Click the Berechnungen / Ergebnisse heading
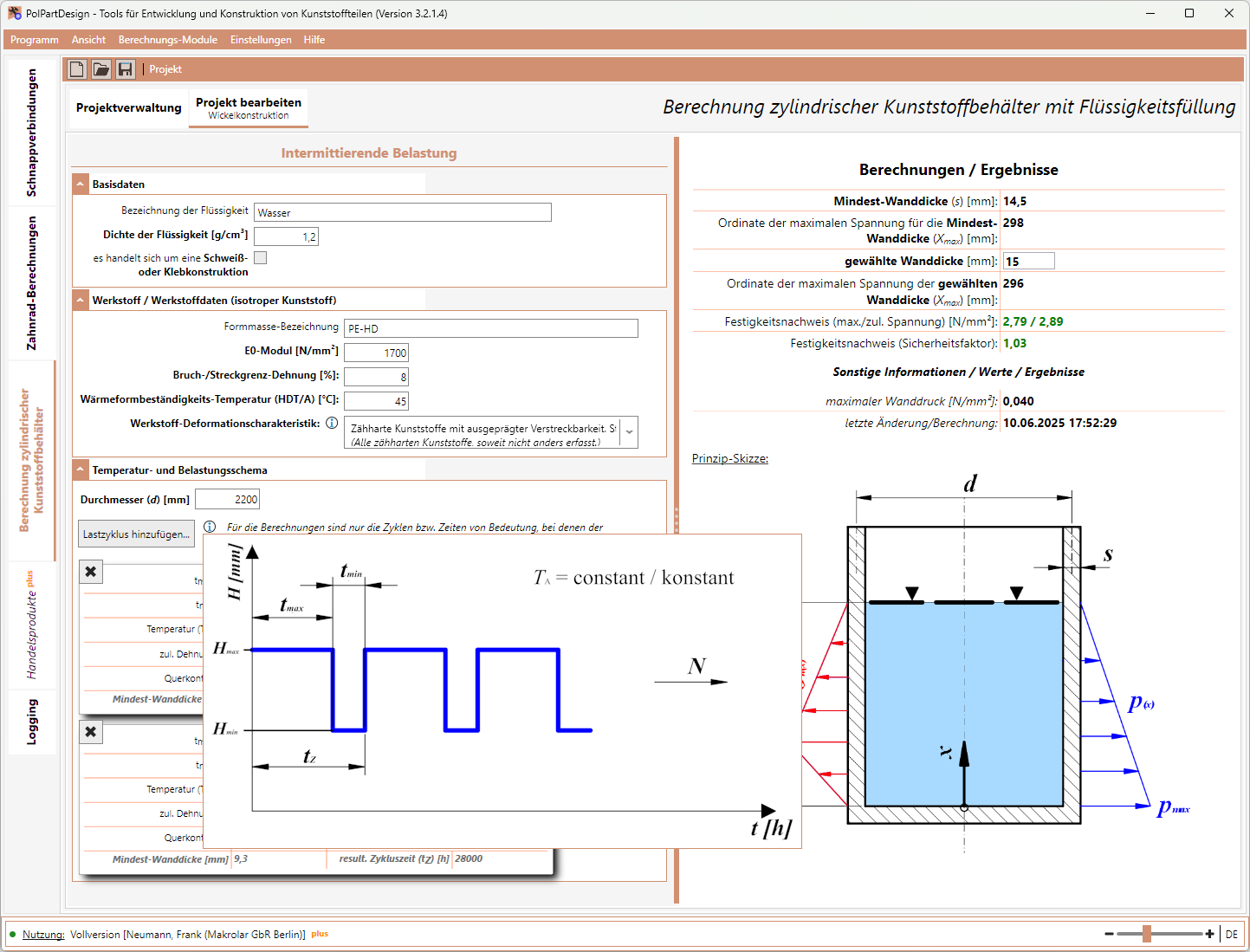1250x952 pixels. (x=959, y=170)
